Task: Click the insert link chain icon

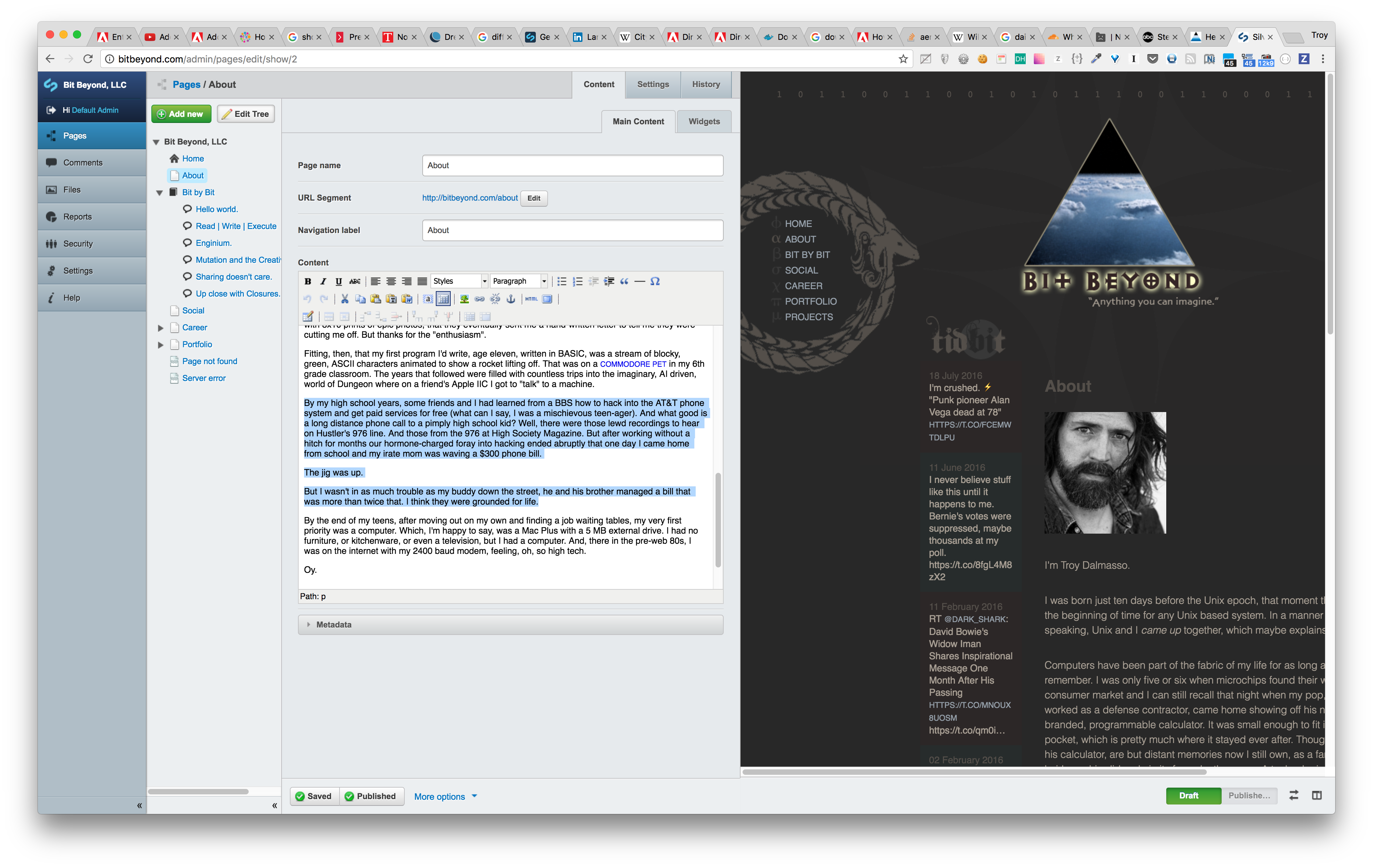Action: (479, 299)
